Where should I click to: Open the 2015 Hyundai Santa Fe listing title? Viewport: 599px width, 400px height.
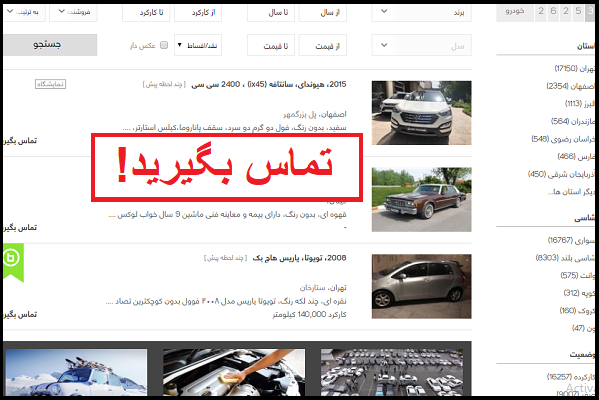pyautogui.click(x=269, y=84)
